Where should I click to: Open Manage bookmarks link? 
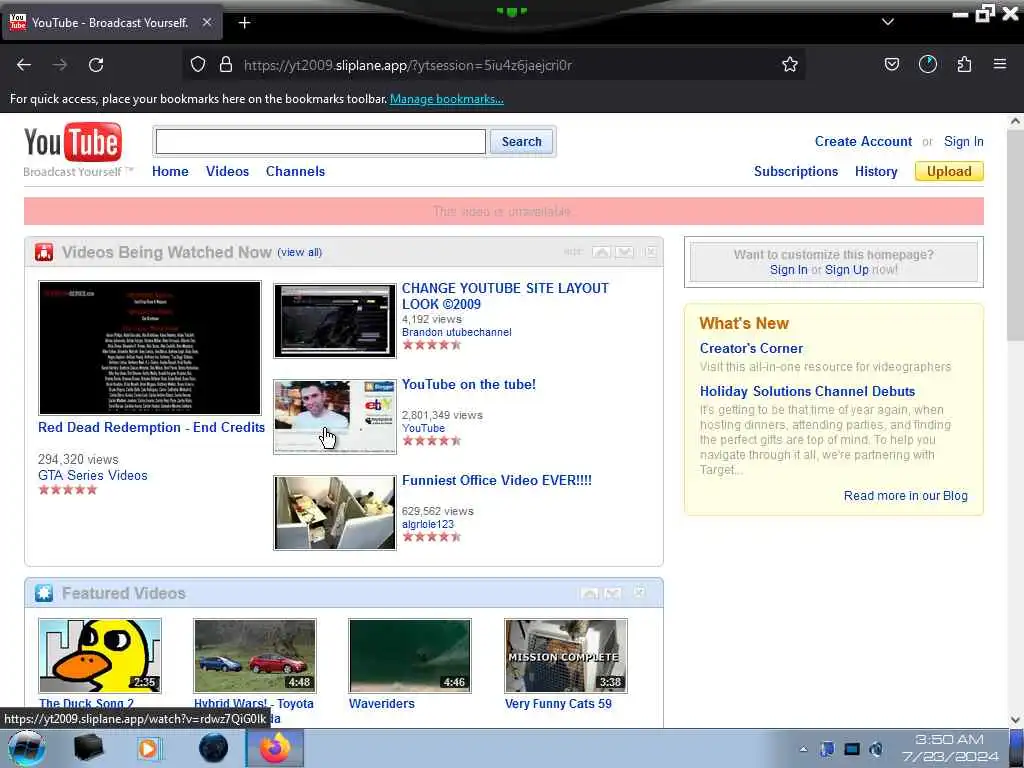447,99
